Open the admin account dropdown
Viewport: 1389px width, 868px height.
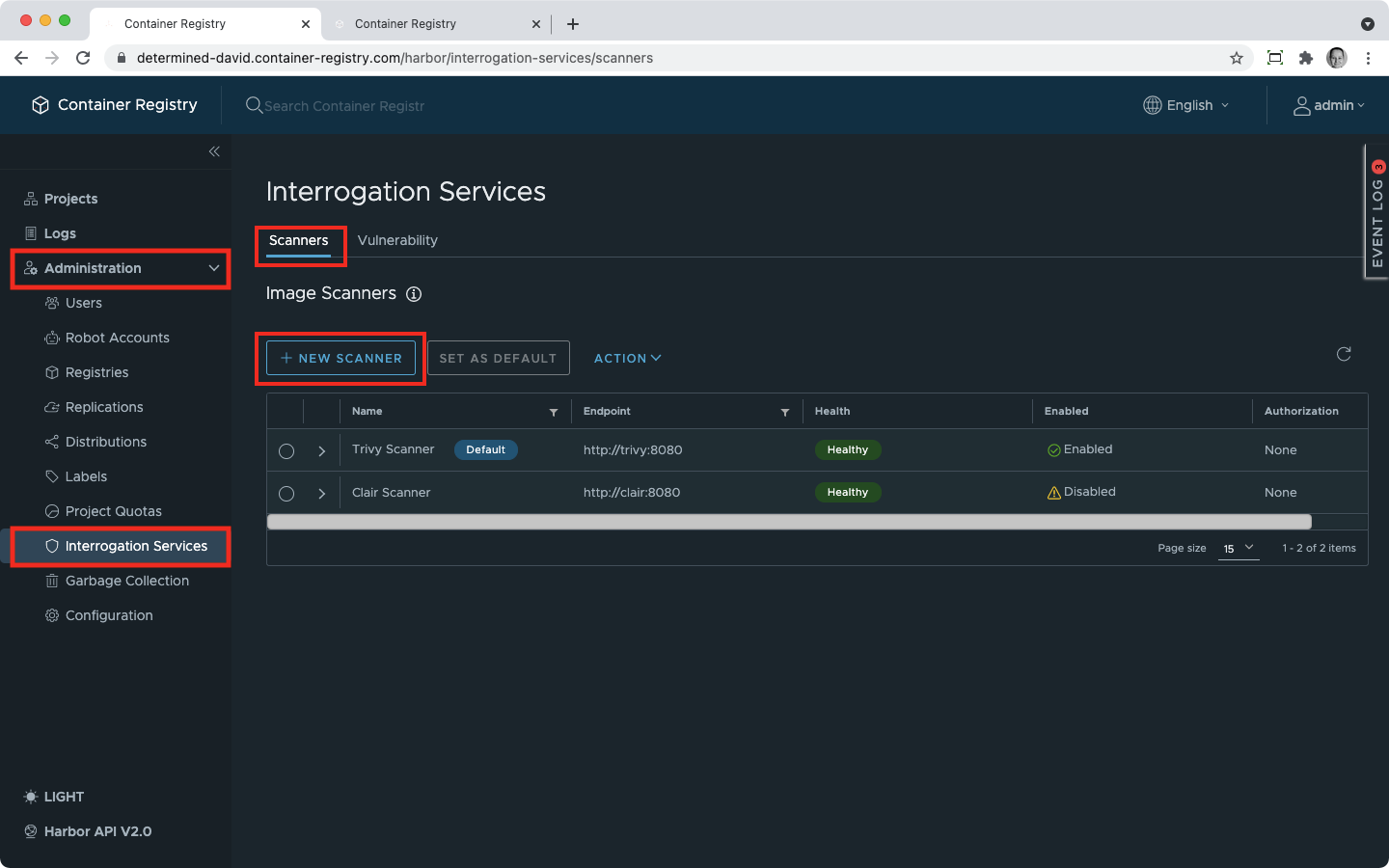tap(1329, 105)
